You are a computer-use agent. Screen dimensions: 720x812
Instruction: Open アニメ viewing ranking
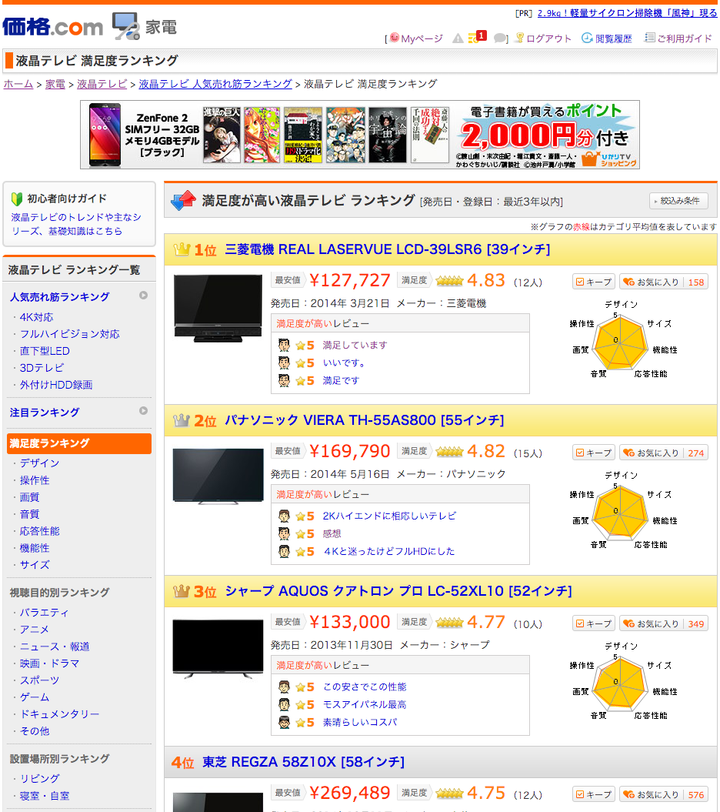coord(34,629)
